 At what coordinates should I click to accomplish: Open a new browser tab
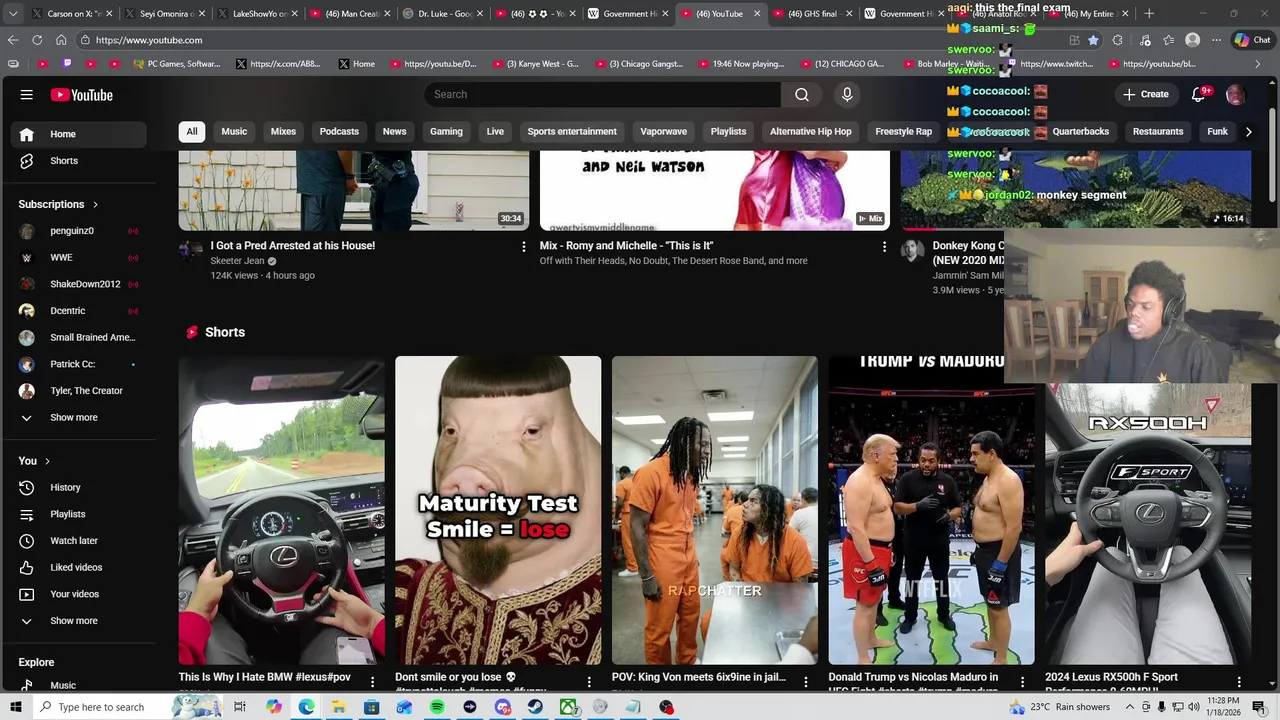tap(1149, 14)
